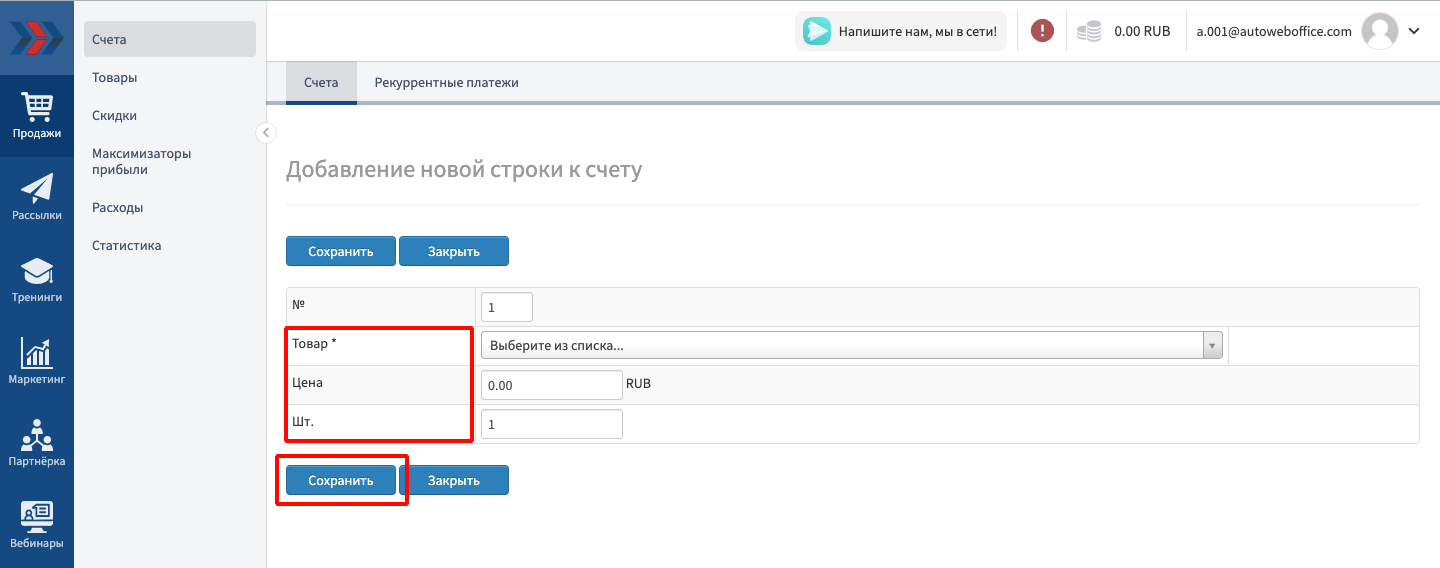This screenshot has height=568, width=1440.
Task: Open the Маркетинг chart section
Action: click(x=37, y=361)
